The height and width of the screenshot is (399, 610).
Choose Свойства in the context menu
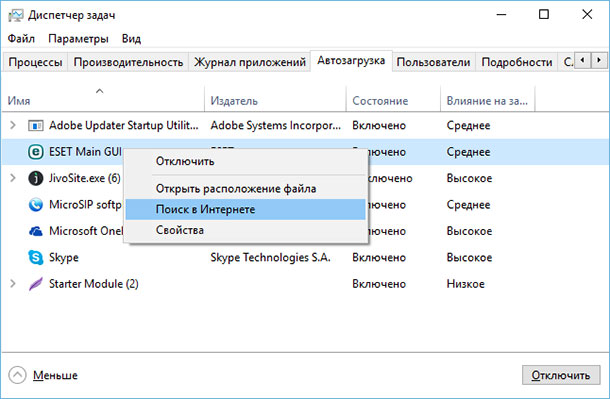click(245, 230)
